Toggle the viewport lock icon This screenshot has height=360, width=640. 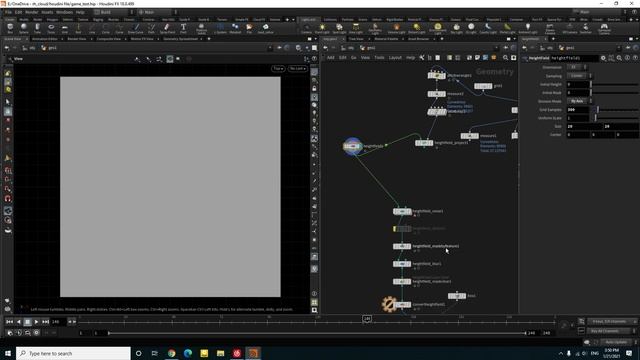pos(314,89)
